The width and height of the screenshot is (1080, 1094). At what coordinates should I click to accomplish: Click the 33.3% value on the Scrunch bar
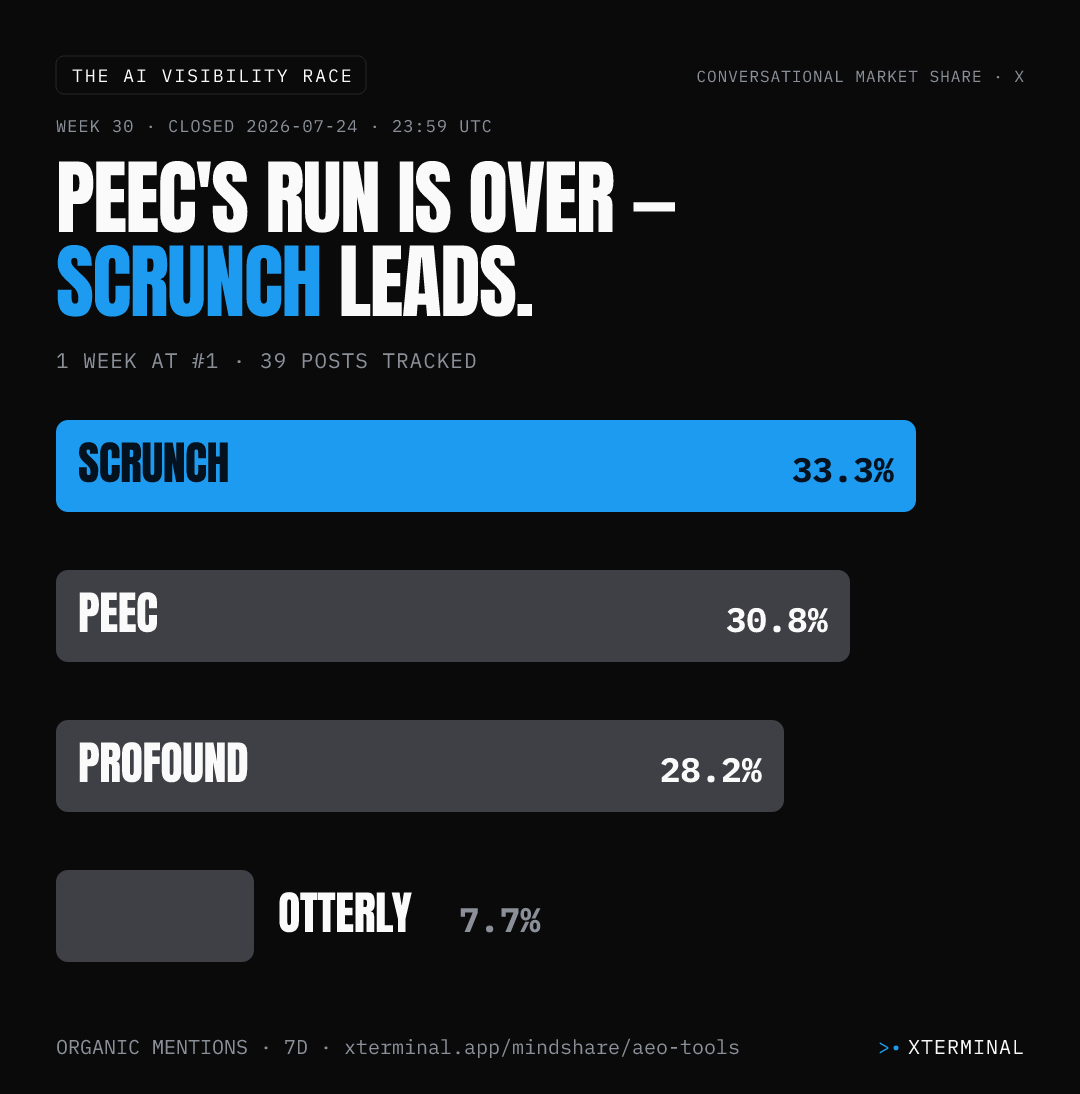843,471
